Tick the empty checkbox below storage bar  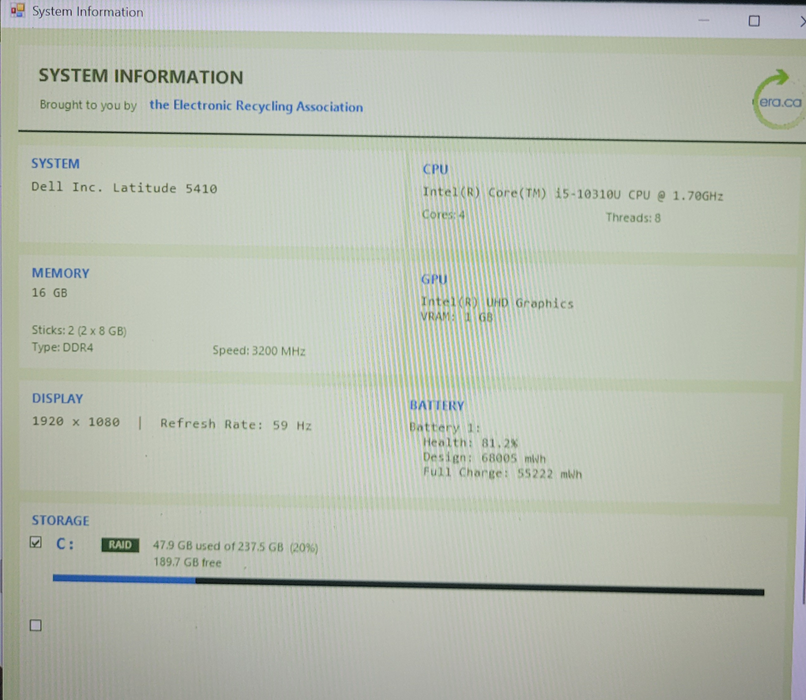35,625
